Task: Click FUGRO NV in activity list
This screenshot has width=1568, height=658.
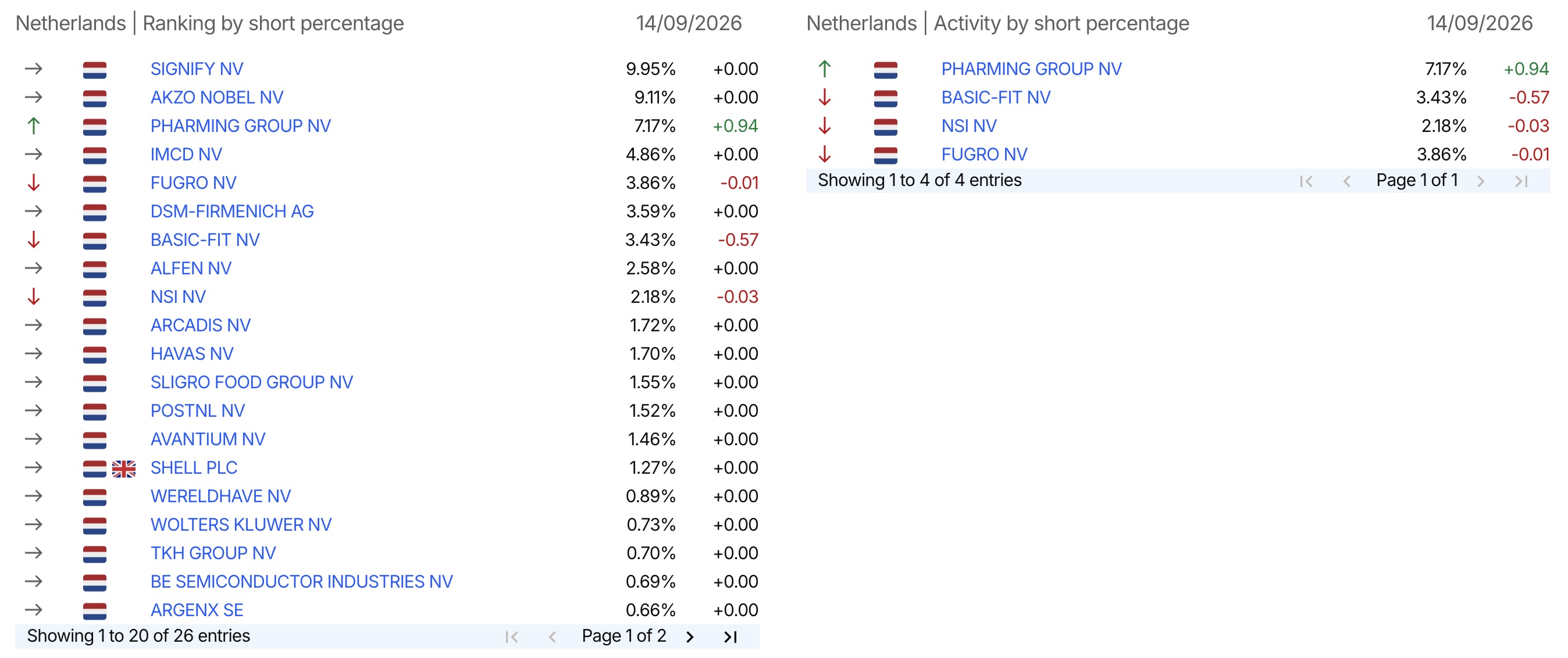Action: [x=983, y=155]
